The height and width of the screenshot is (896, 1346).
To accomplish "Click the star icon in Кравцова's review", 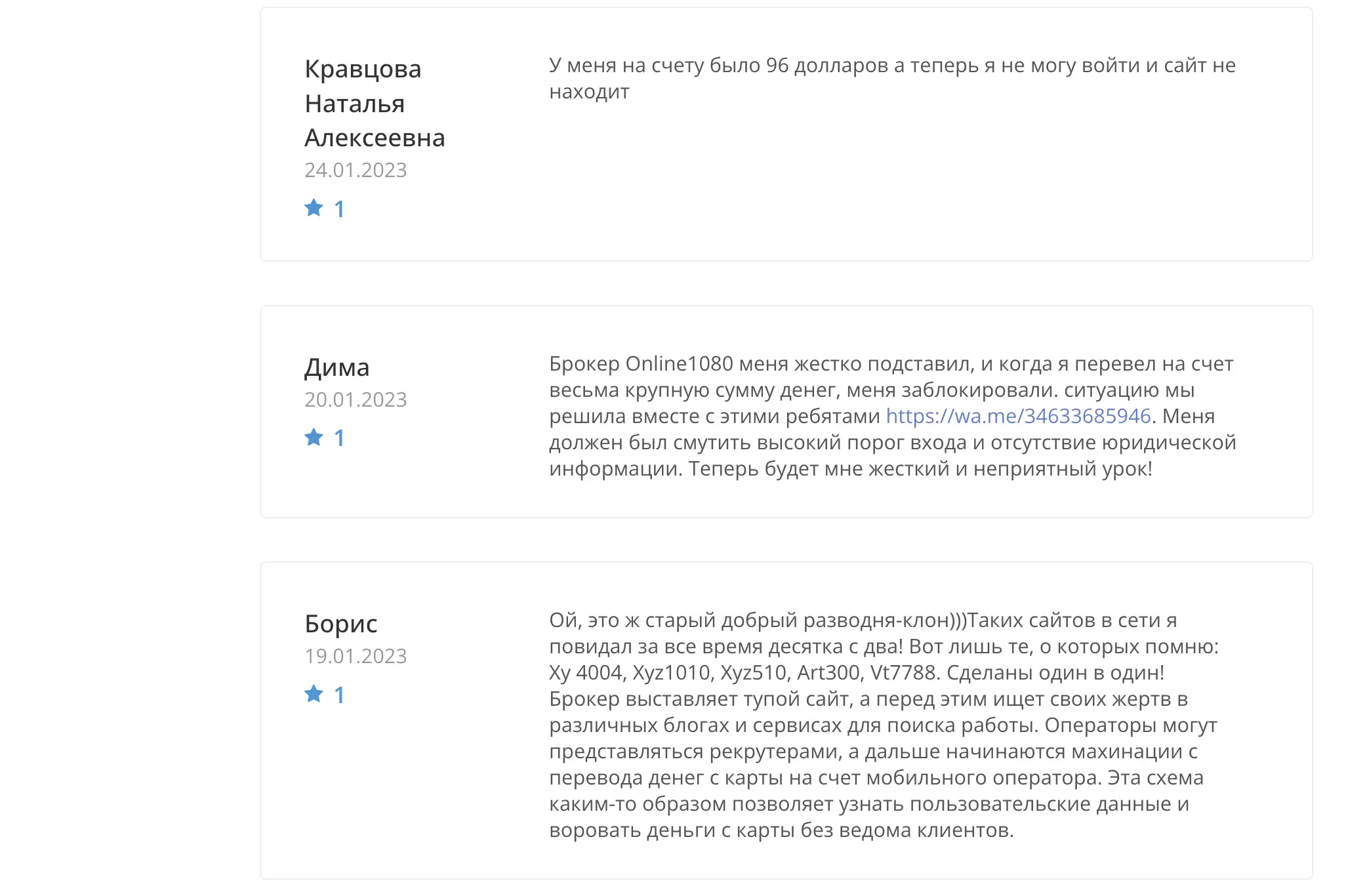I will click(314, 208).
